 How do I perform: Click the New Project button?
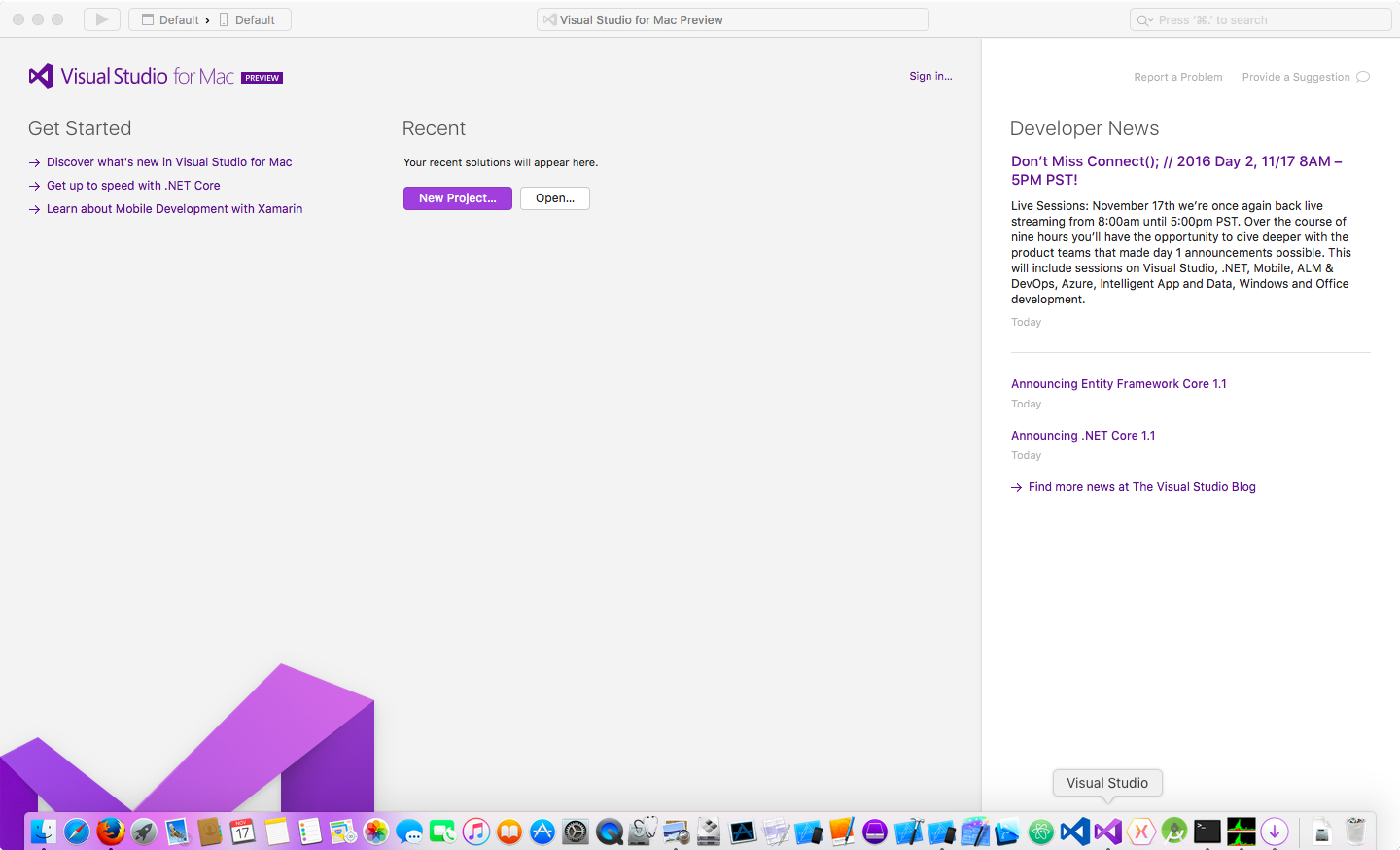(x=458, y=198)
